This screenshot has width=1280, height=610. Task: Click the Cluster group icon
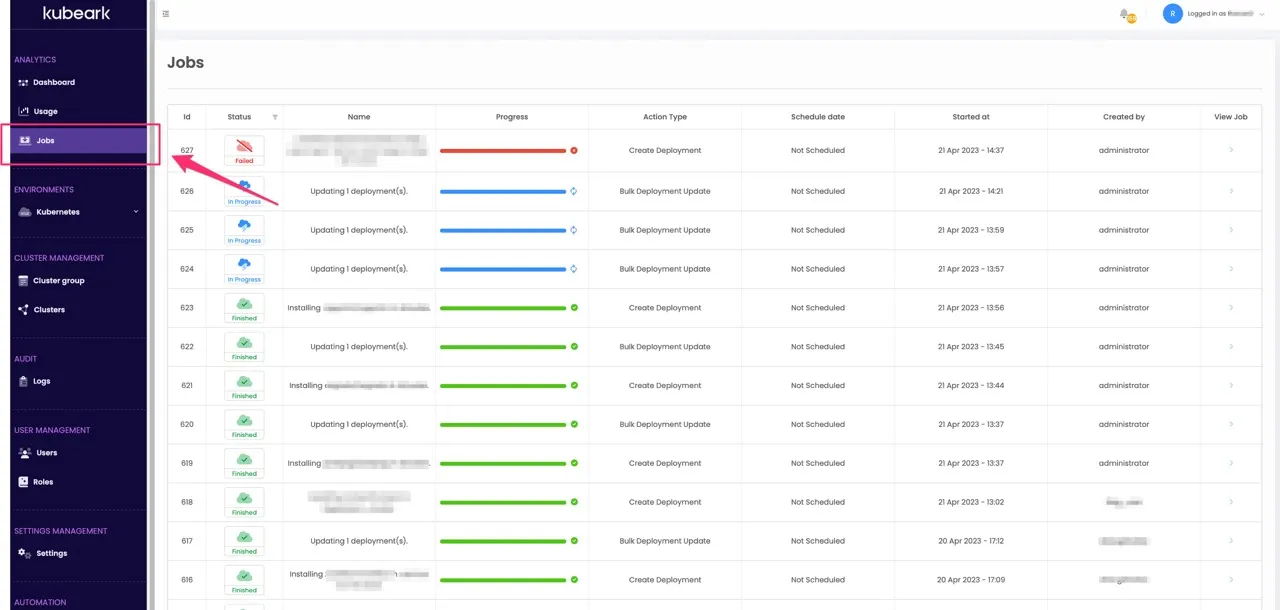point(24,281)
